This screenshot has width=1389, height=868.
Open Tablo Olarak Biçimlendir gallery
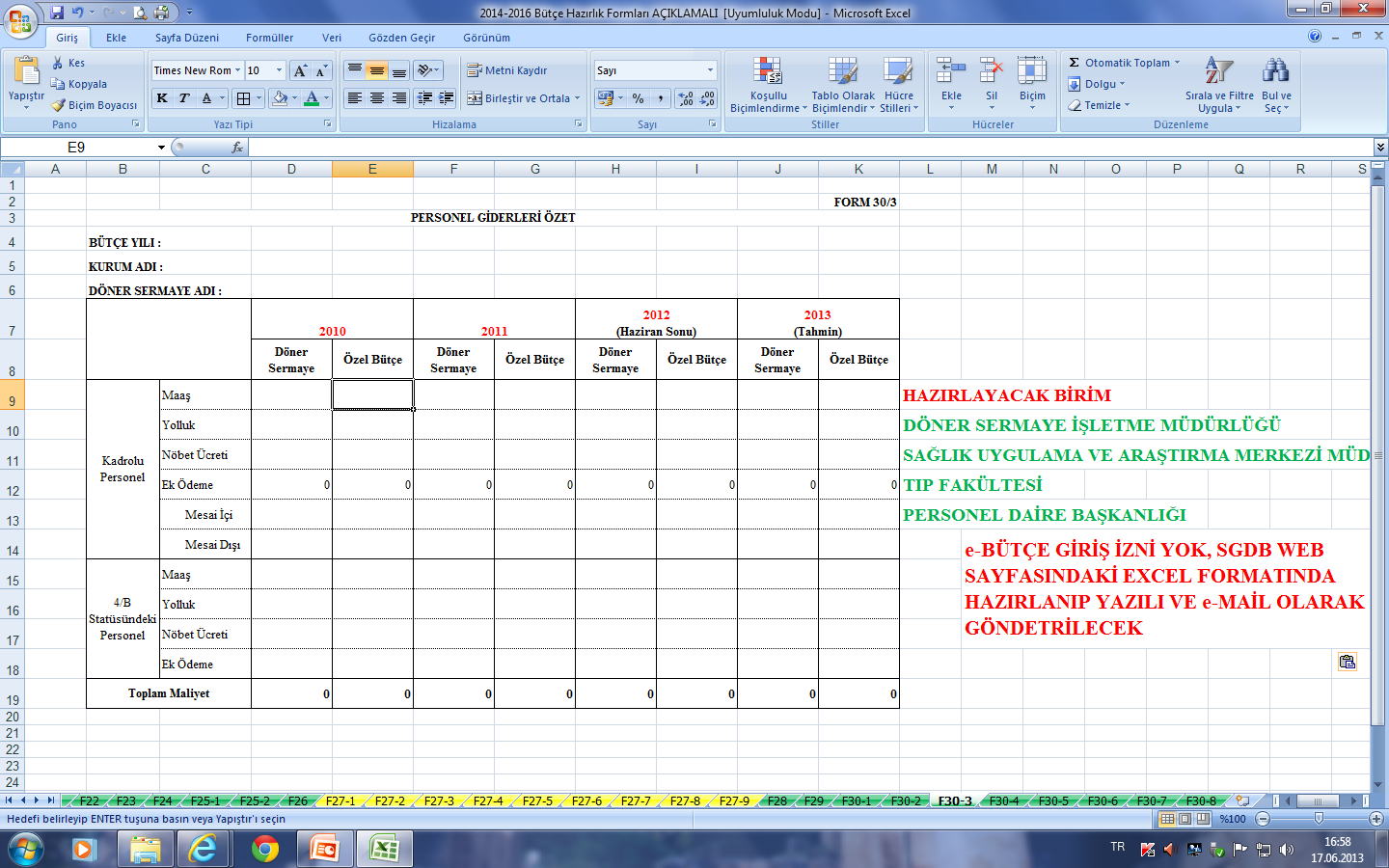point(843,85)
